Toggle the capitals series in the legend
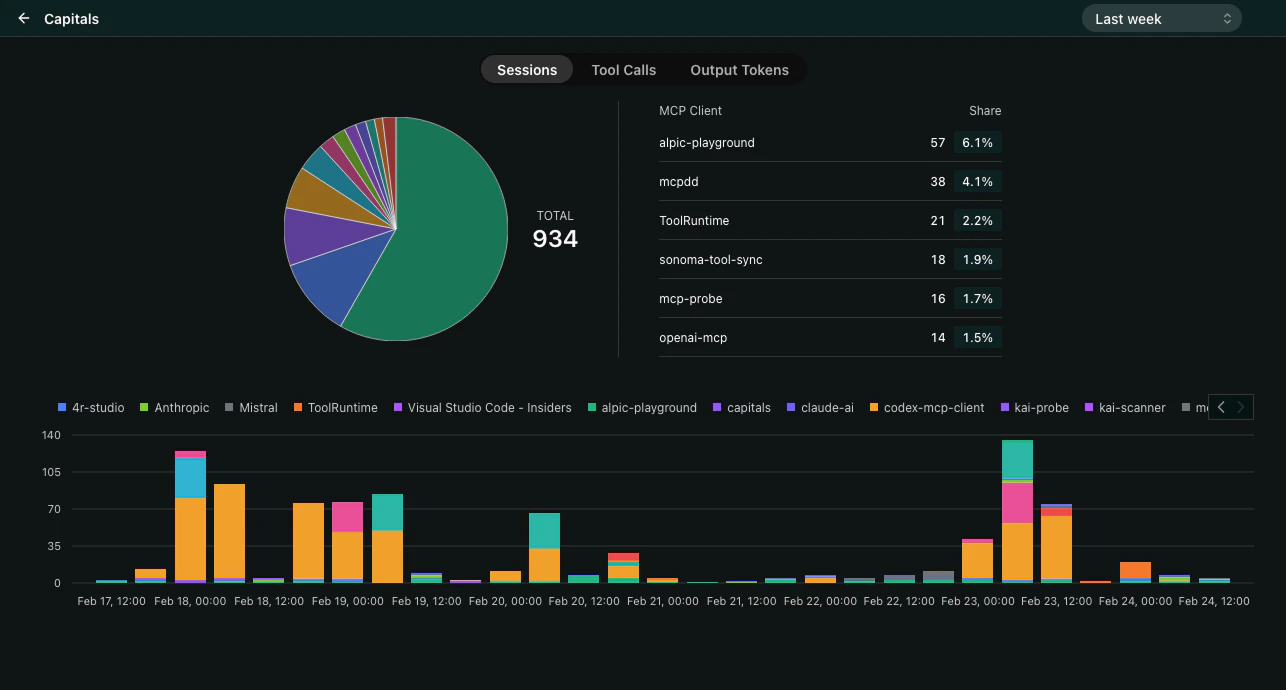The height and width of the screenshot is (690, 1286). coord(717,407)
